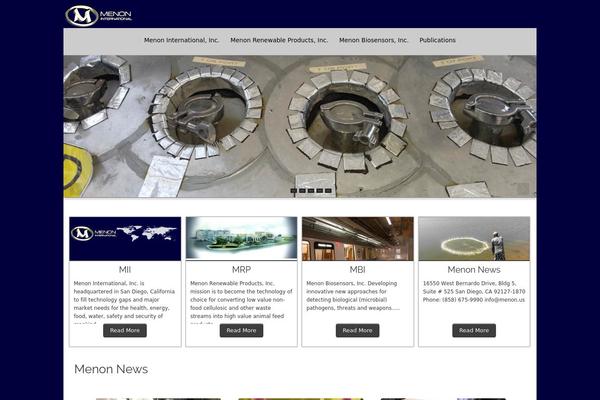Click the '16550 West Bernardo Drive' address text

[474, 291]
